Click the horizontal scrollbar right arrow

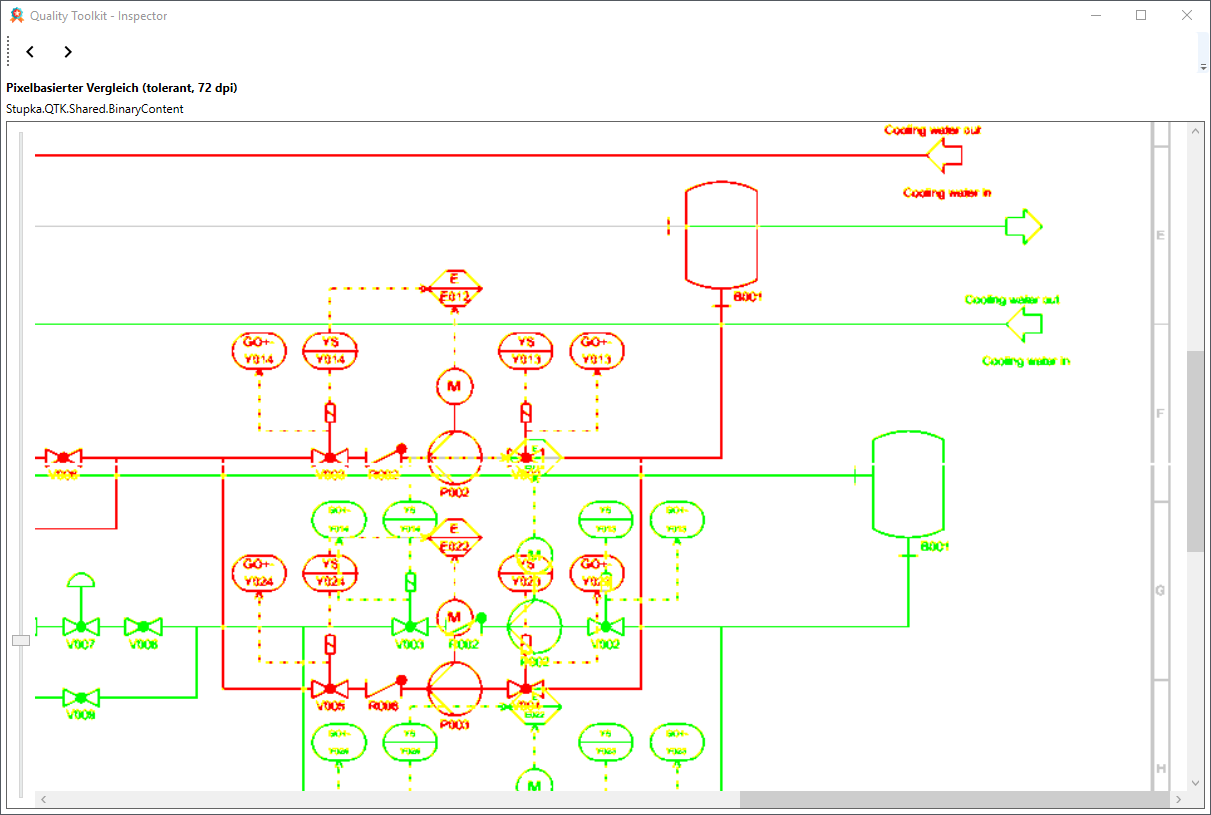coord(1179,800)
